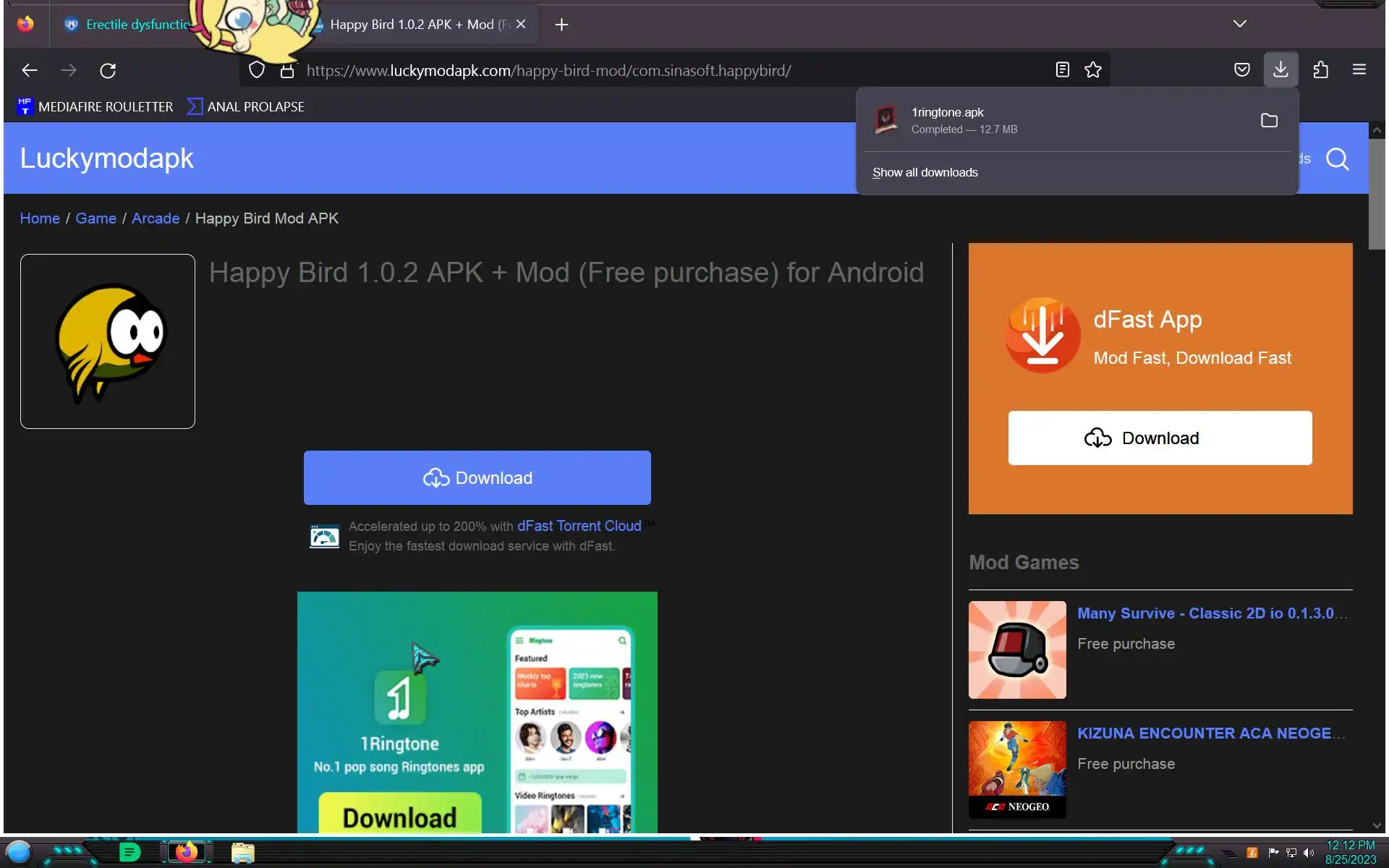
Task: Click the Save to Pocket icon
Action: [x=1241, y=69]
